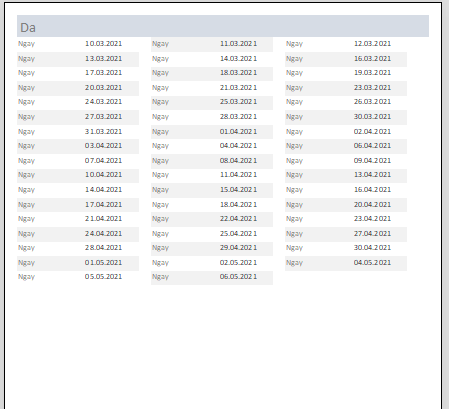Click the date 20.04.2021

coord(372,205)
